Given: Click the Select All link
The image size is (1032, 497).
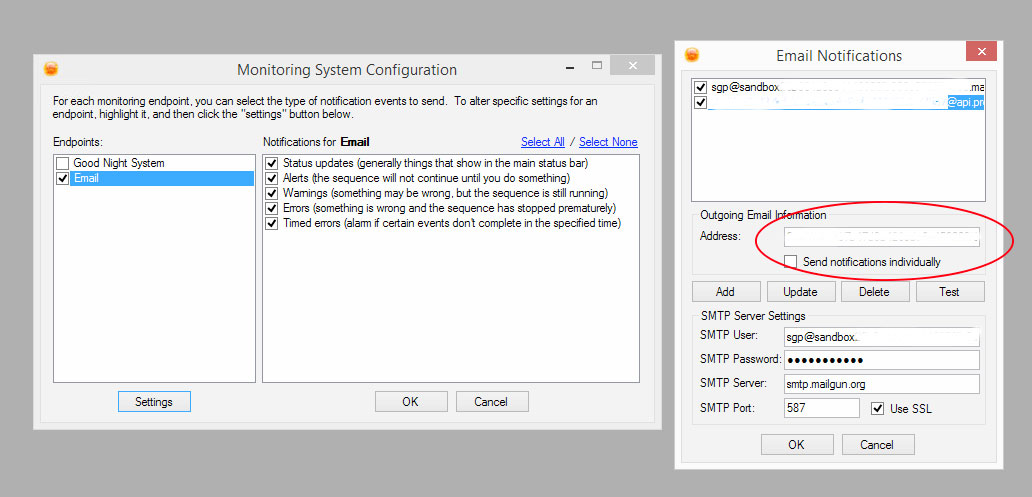Looking at the screenshot, I should pos(542,142).
